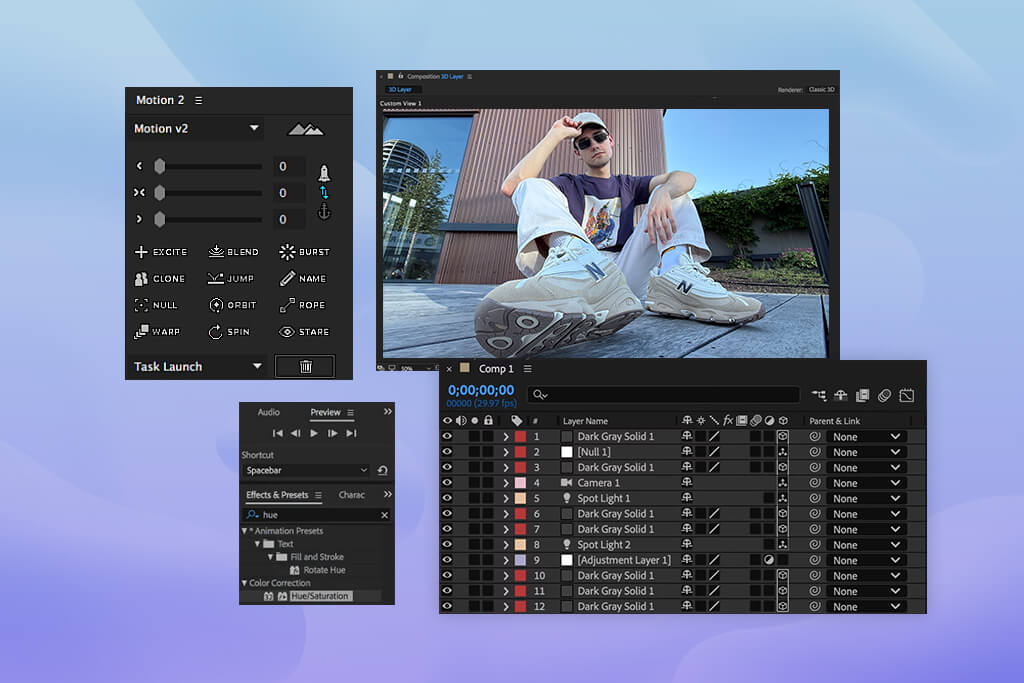The height and width of the screenshot is (683, 1024).
Task: Hide the Adjustment Layer 1
Action: (x=447, y=560)
